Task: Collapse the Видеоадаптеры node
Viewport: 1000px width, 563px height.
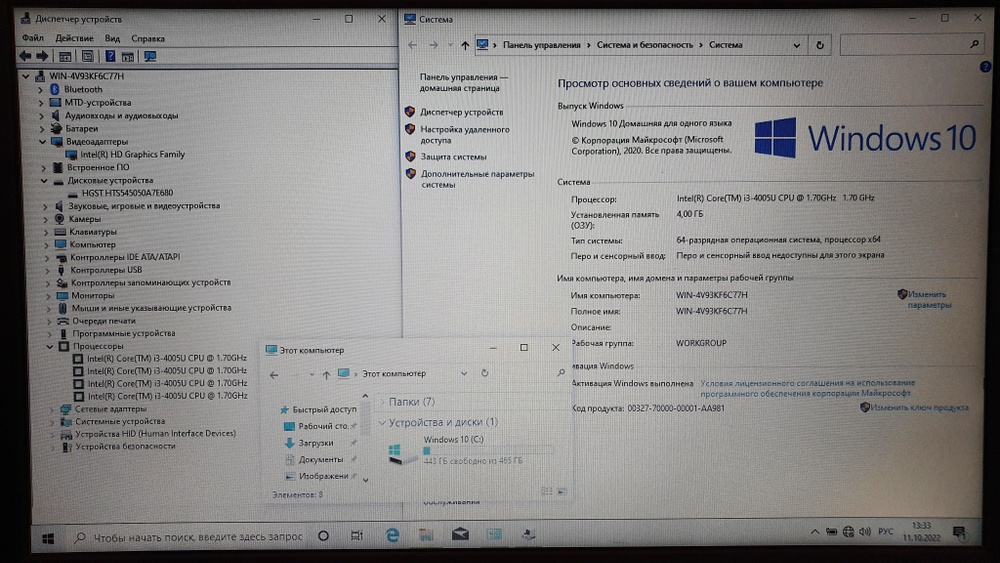Action: point(43,142)
